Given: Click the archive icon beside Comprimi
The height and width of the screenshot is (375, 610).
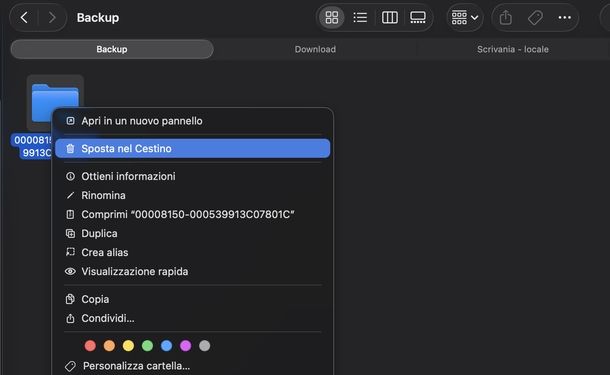Looking at the screenshot, I should tap(70, 214).
